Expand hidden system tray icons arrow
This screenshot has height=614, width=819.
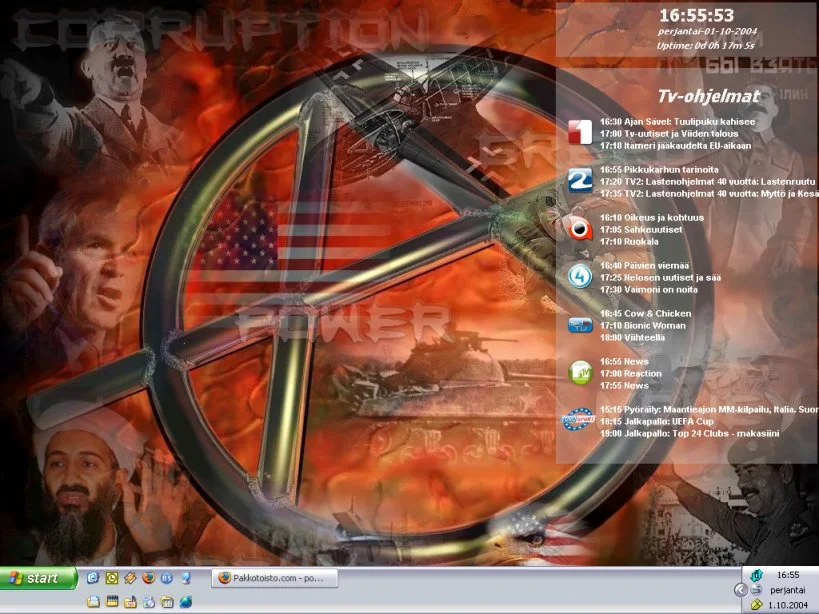pyautogui.click(x=739, y=590)
